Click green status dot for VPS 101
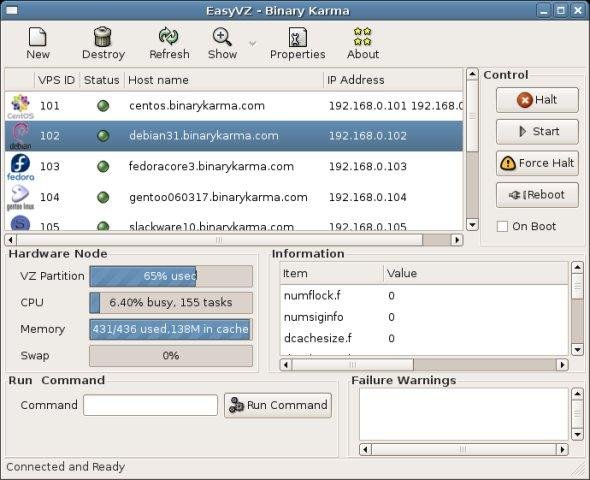 [103, 106]
